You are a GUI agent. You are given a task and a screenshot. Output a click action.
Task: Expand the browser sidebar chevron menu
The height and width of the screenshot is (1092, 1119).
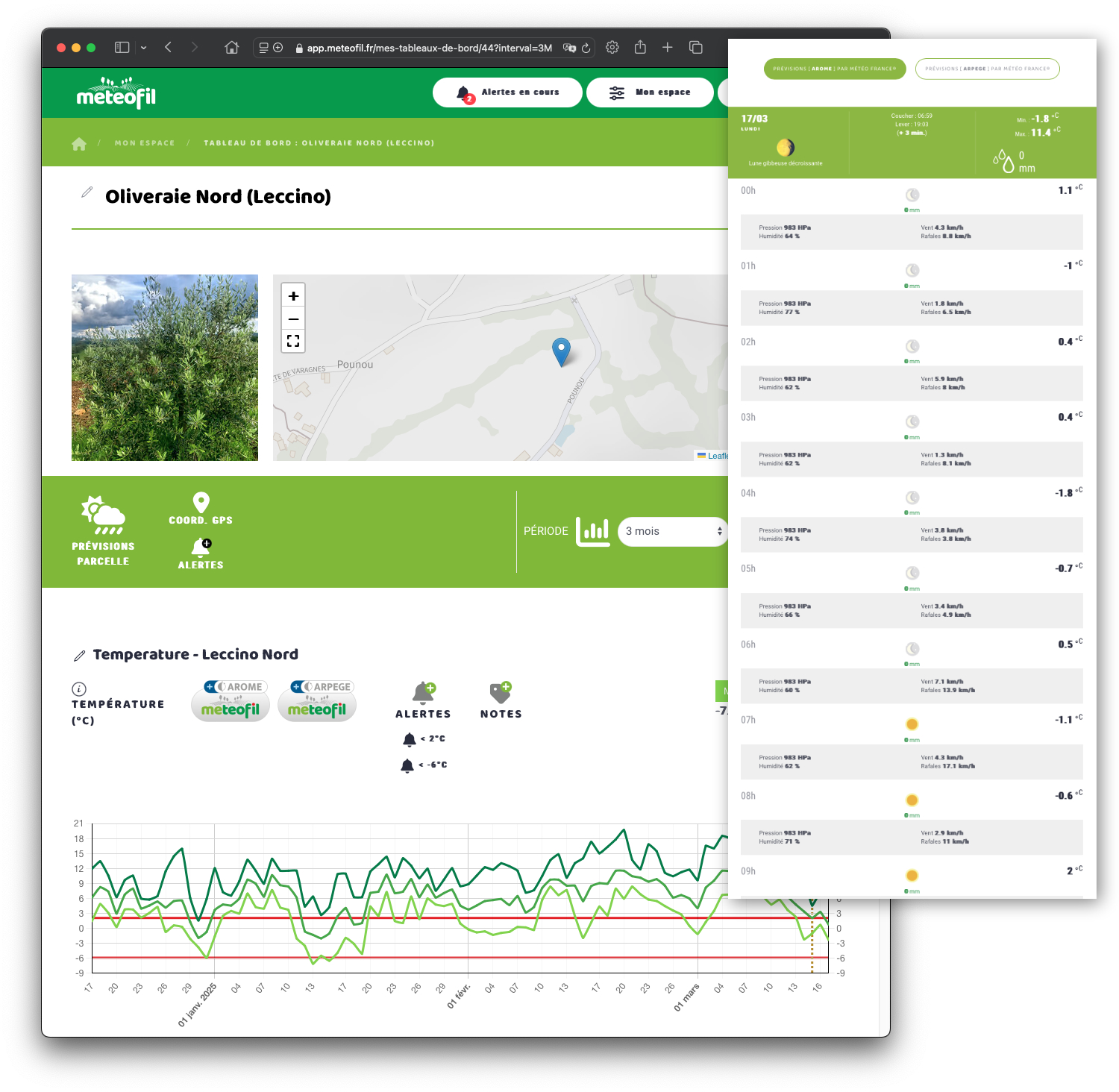(143, 48)
